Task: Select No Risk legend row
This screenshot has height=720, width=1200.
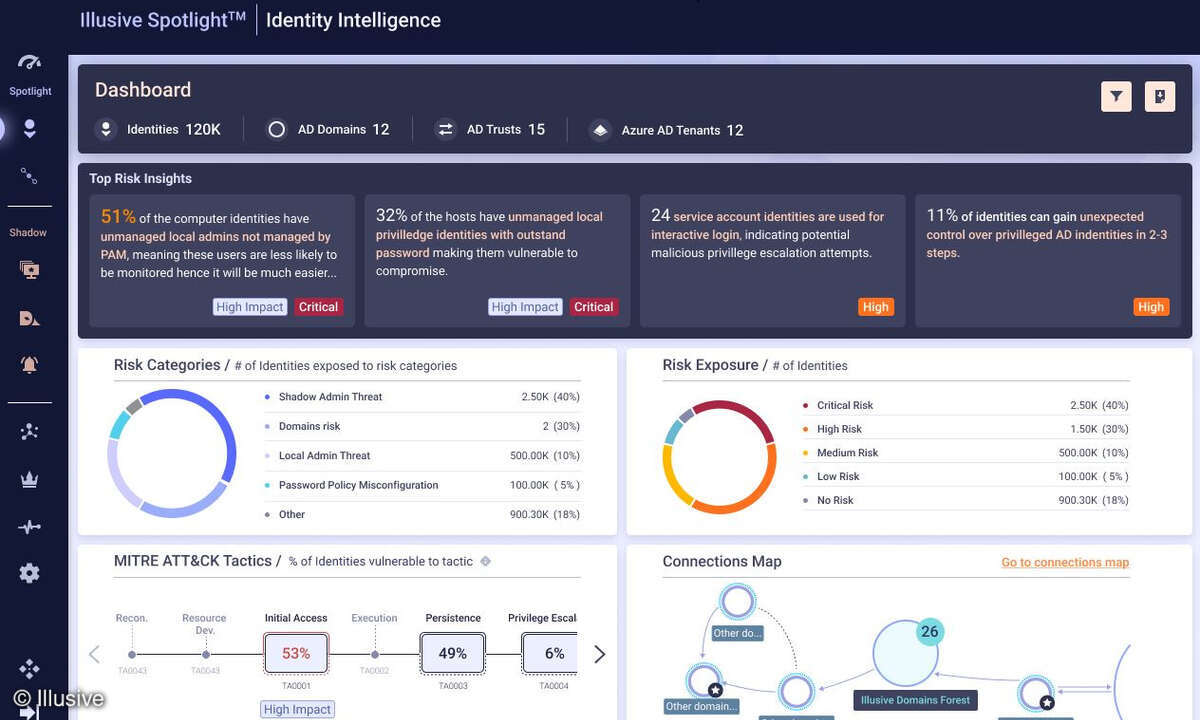Action: 965,500
